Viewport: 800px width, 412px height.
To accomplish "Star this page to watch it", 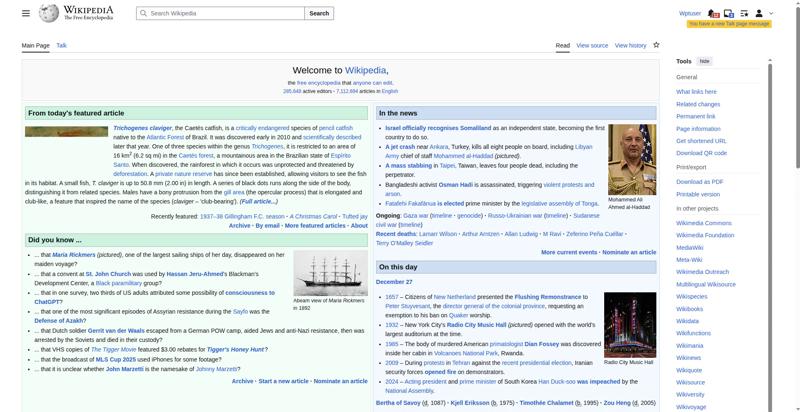I will (x=656, y=45).
